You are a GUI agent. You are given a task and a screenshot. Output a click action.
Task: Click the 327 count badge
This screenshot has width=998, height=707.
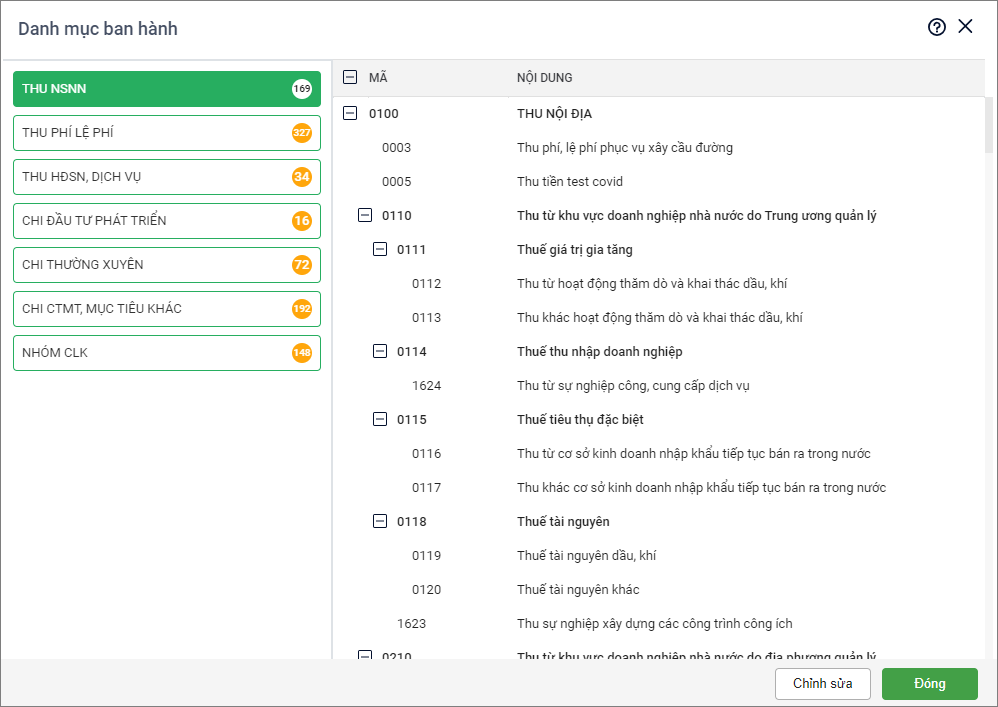tap(302, 133)
